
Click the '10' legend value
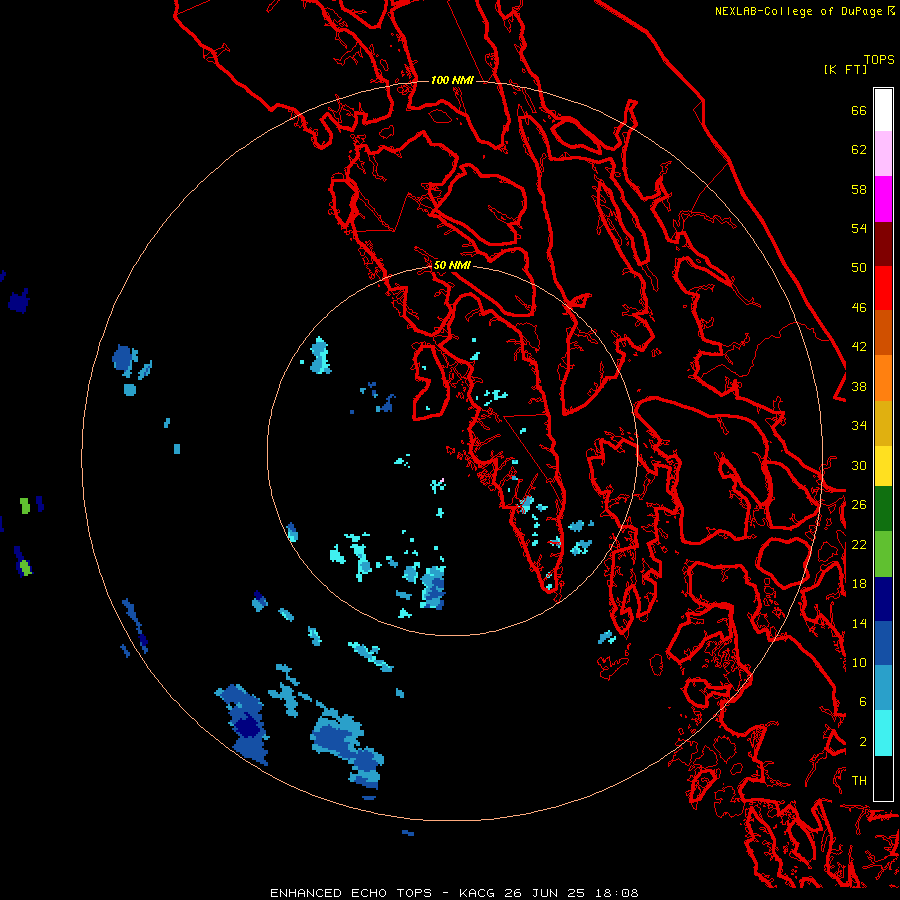(x=859, y=662)
